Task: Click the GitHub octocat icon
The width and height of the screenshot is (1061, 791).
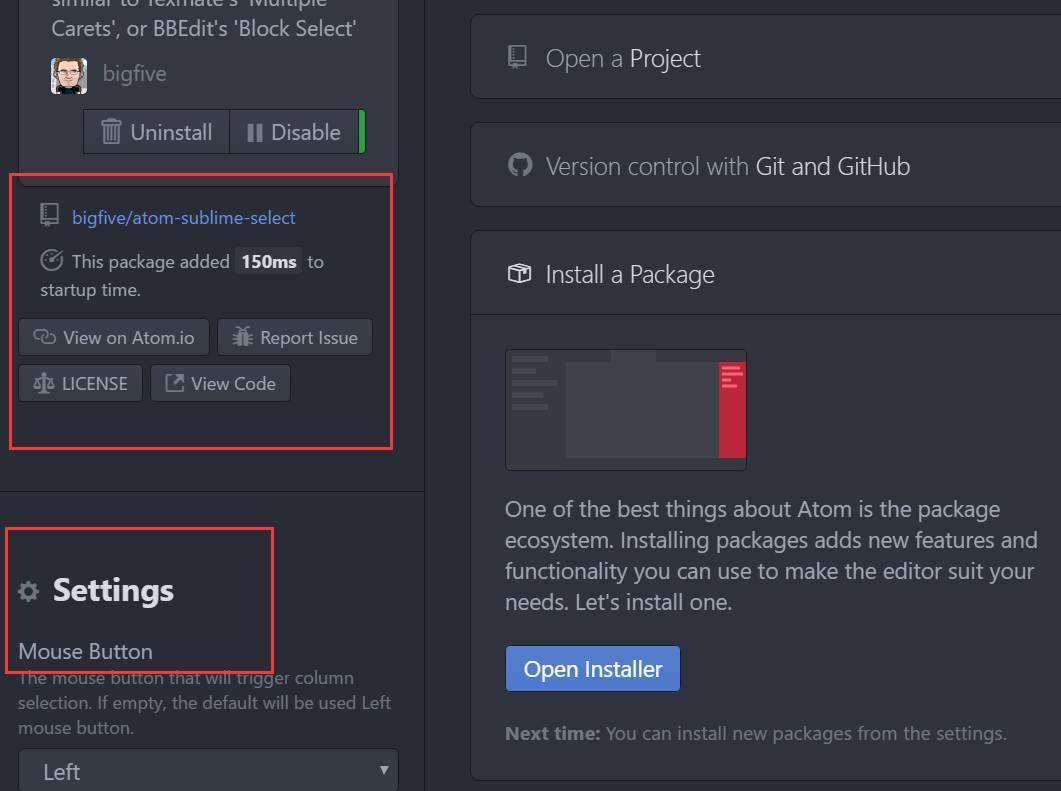Action: 520,164
